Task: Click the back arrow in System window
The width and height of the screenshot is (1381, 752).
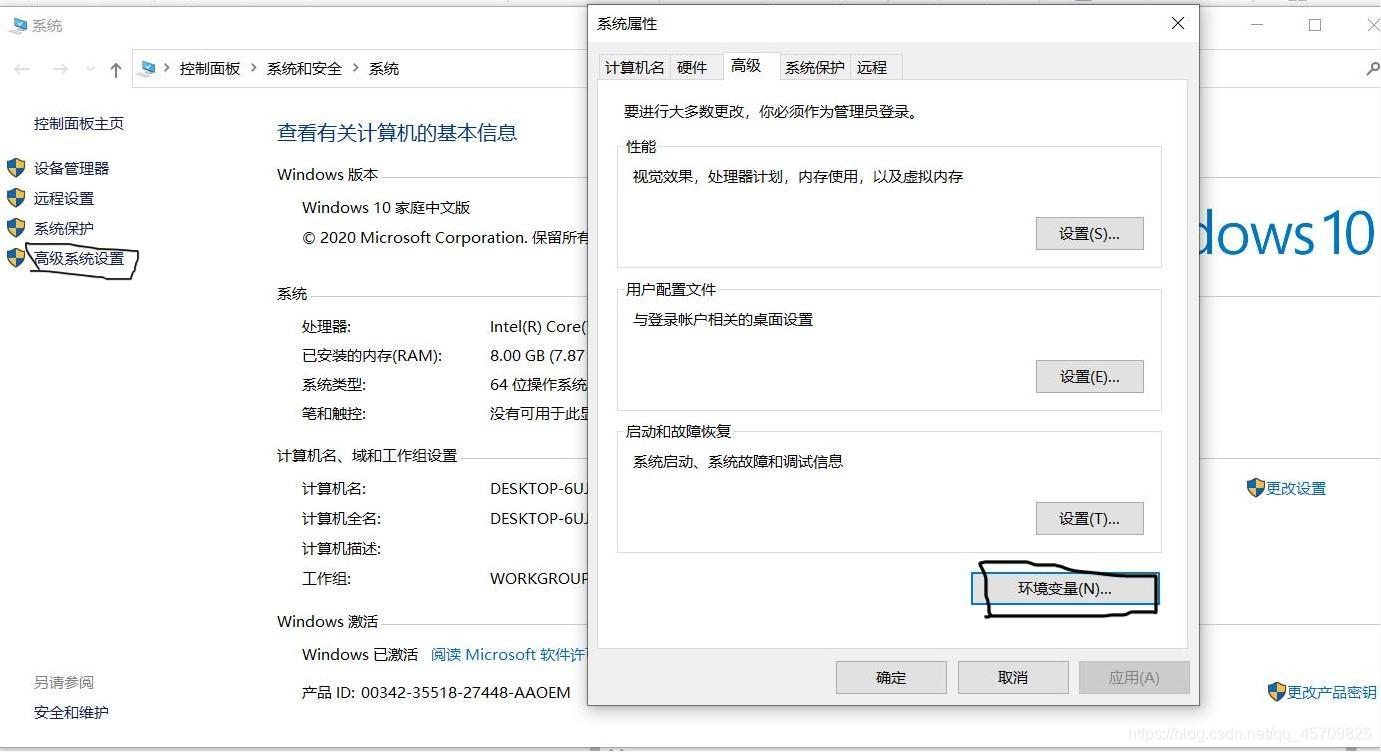Action: 22,69
